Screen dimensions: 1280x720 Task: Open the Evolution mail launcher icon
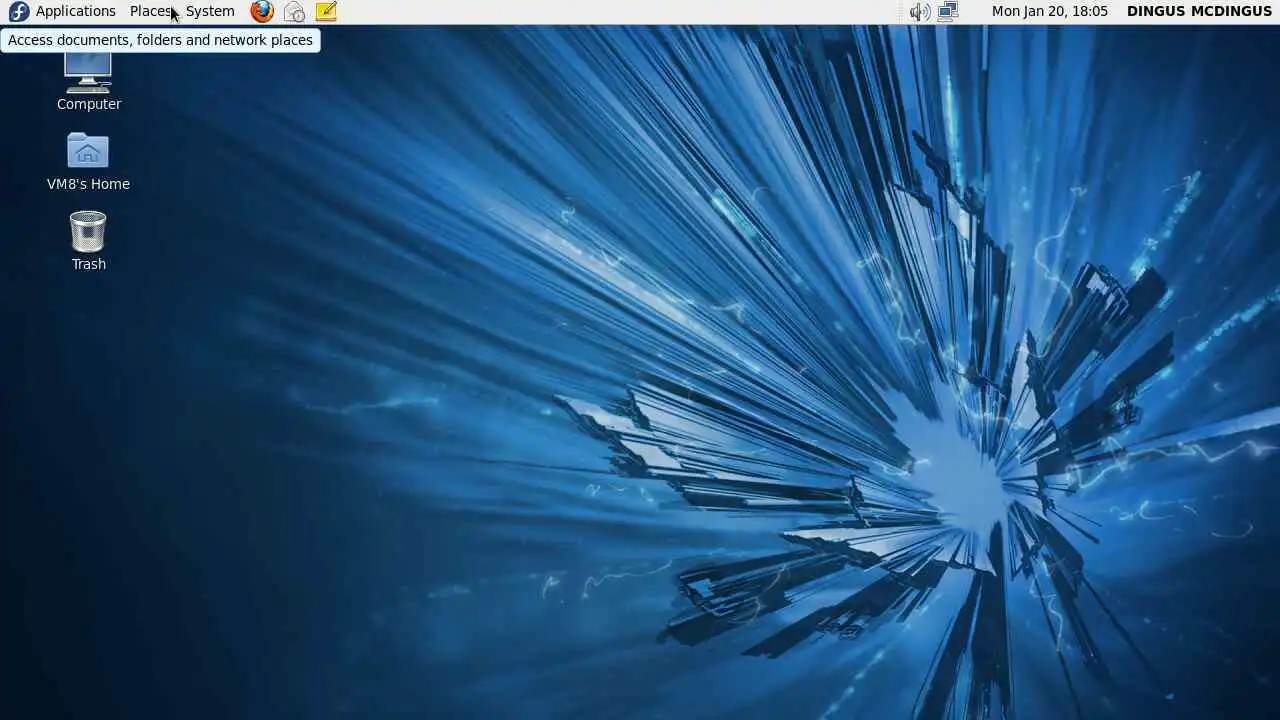point(294,11)
